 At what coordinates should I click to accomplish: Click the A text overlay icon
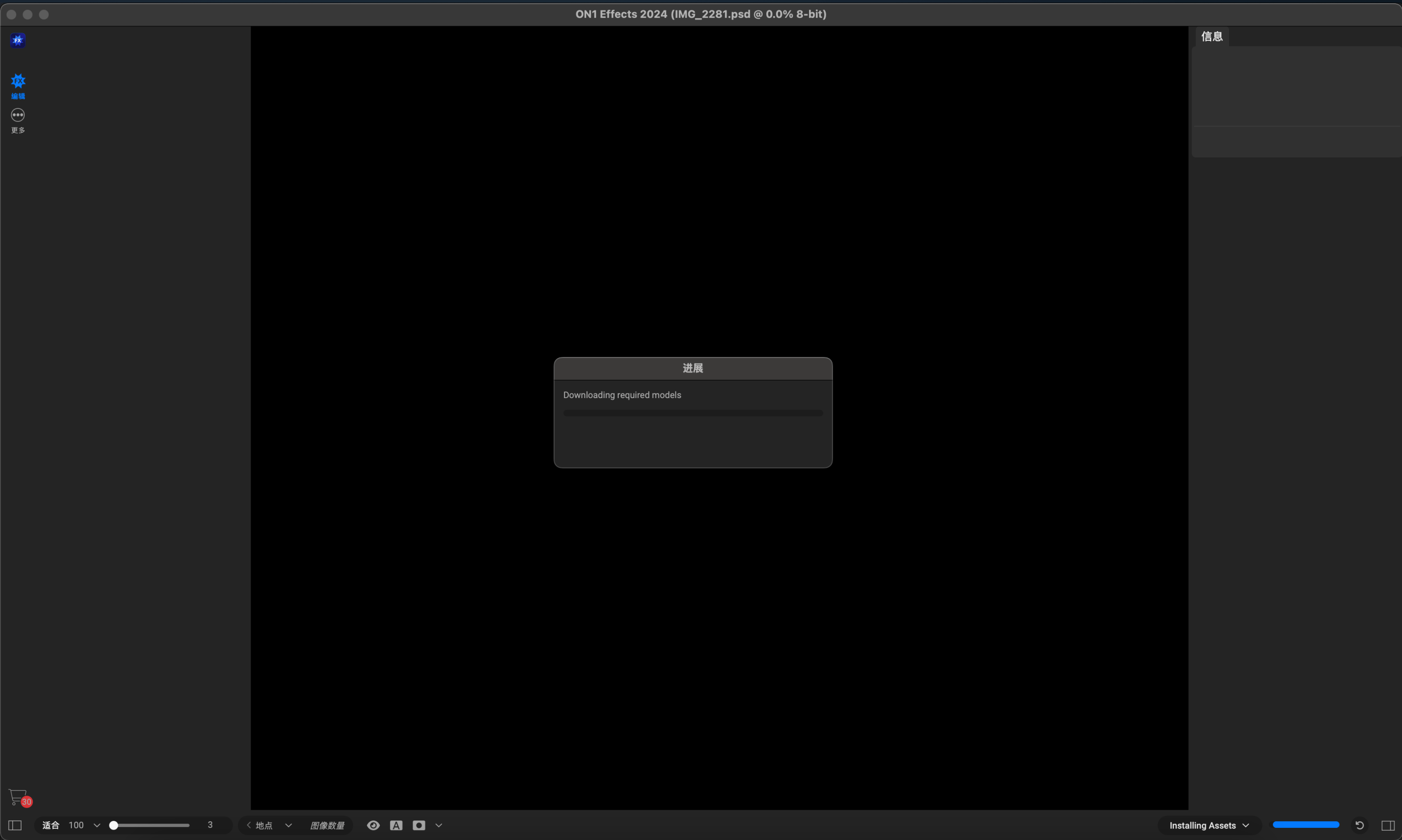click(396, 825)
